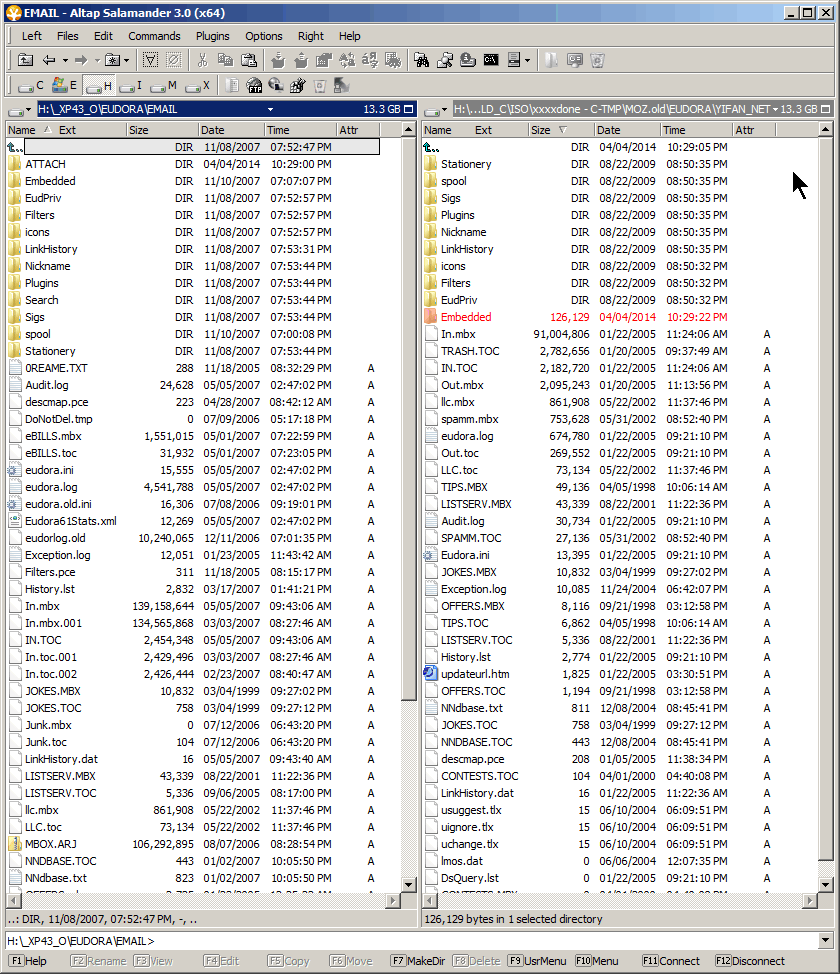
Task: Click the Paste clipboard toolbar icon
Action: tap(246, 60)
